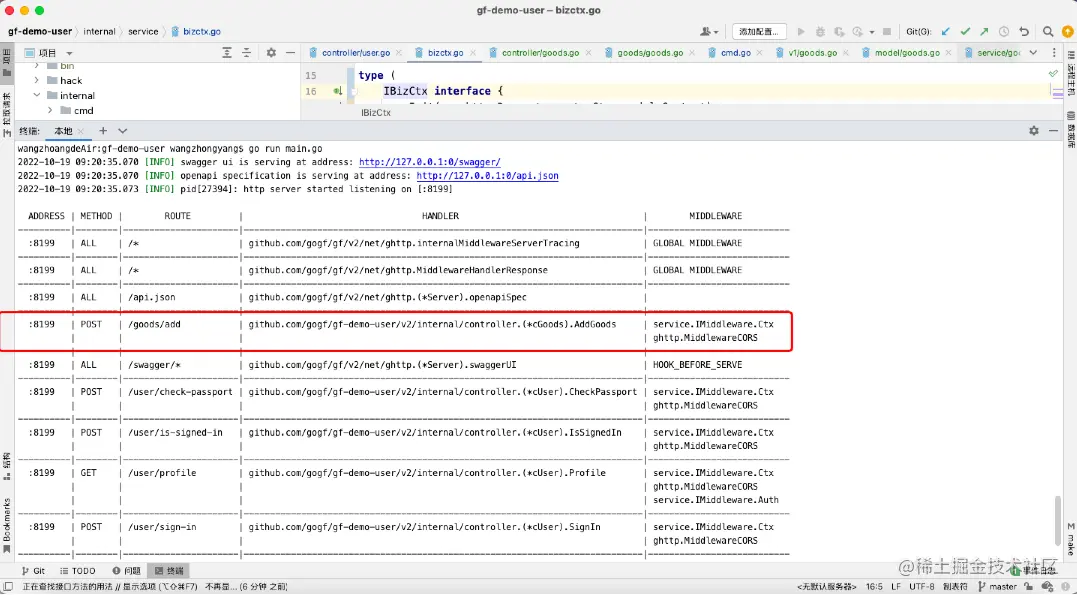Screen dimensions: 1077x595
Task: Switch to model/goods.go tab
Action: [907, 53]
